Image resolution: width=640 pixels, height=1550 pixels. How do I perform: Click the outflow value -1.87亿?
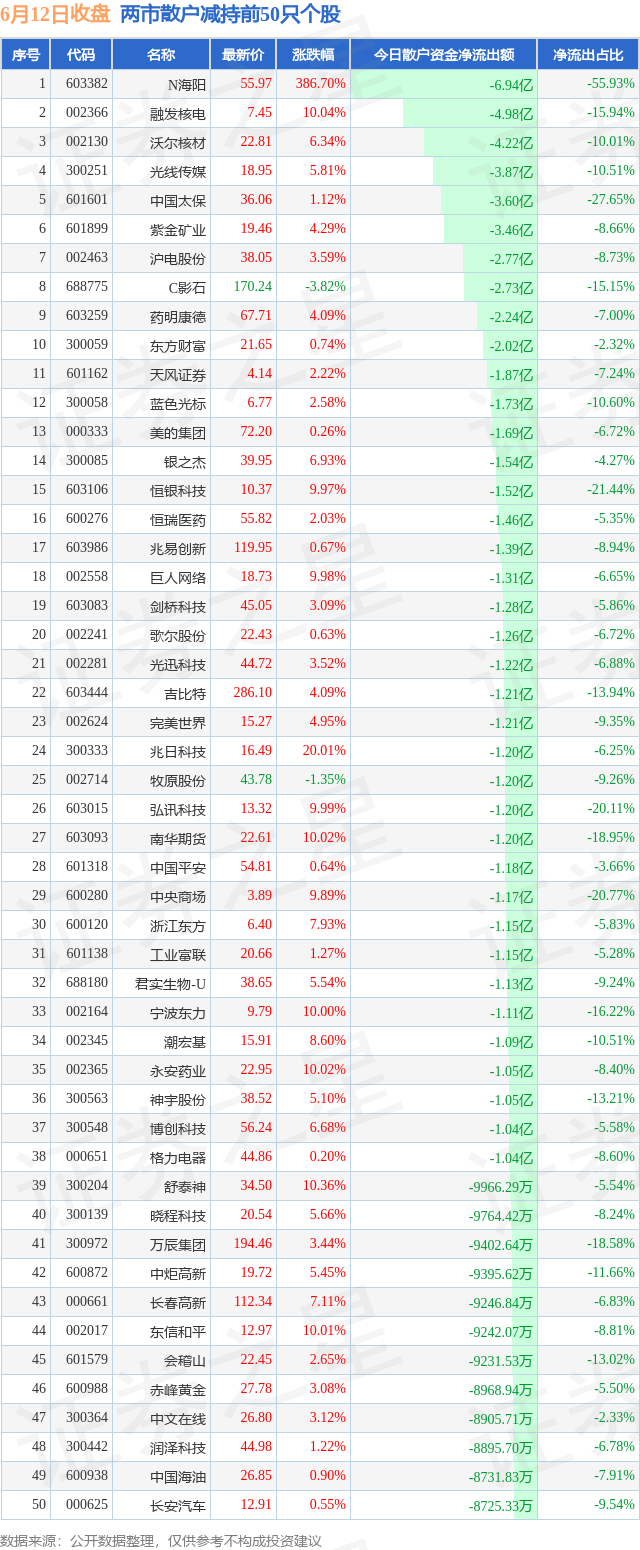pos(511,374)
